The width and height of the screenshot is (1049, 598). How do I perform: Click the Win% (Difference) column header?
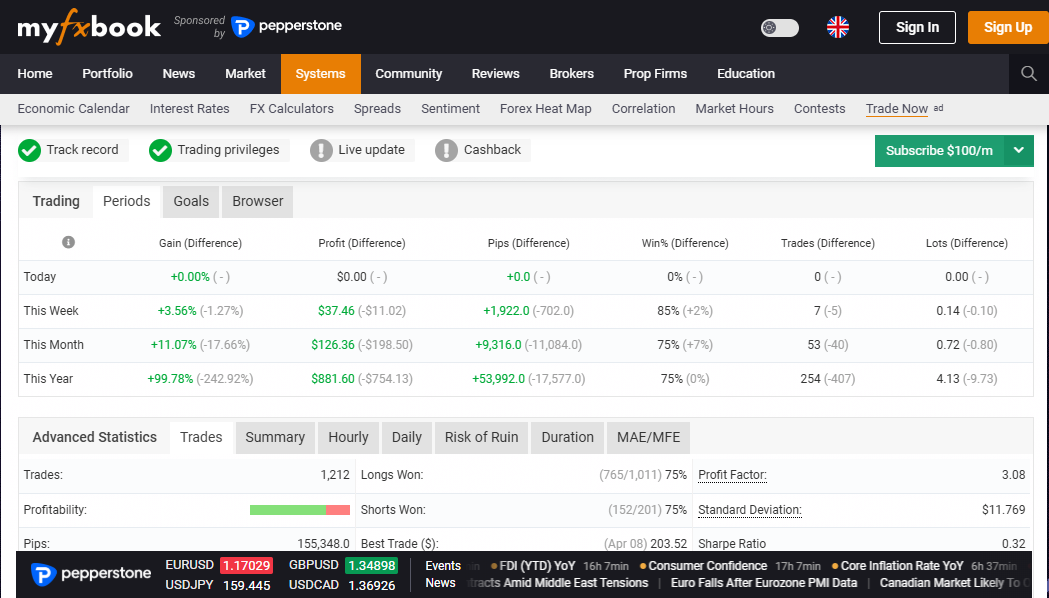click(685, 243)
